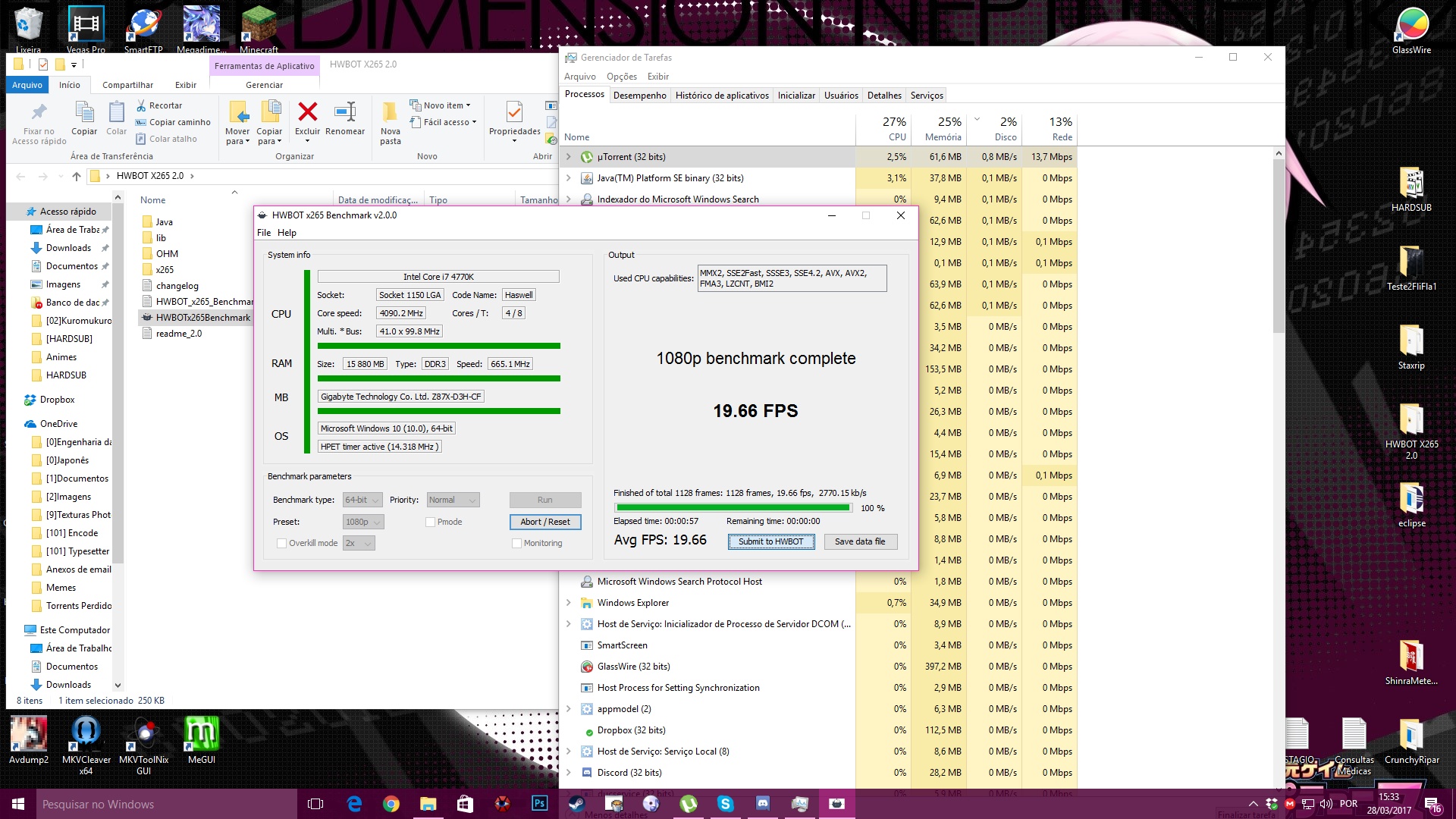Open Opções menu in Task Manager
This screenshot has width=1456, height=819.
point(621,77)
